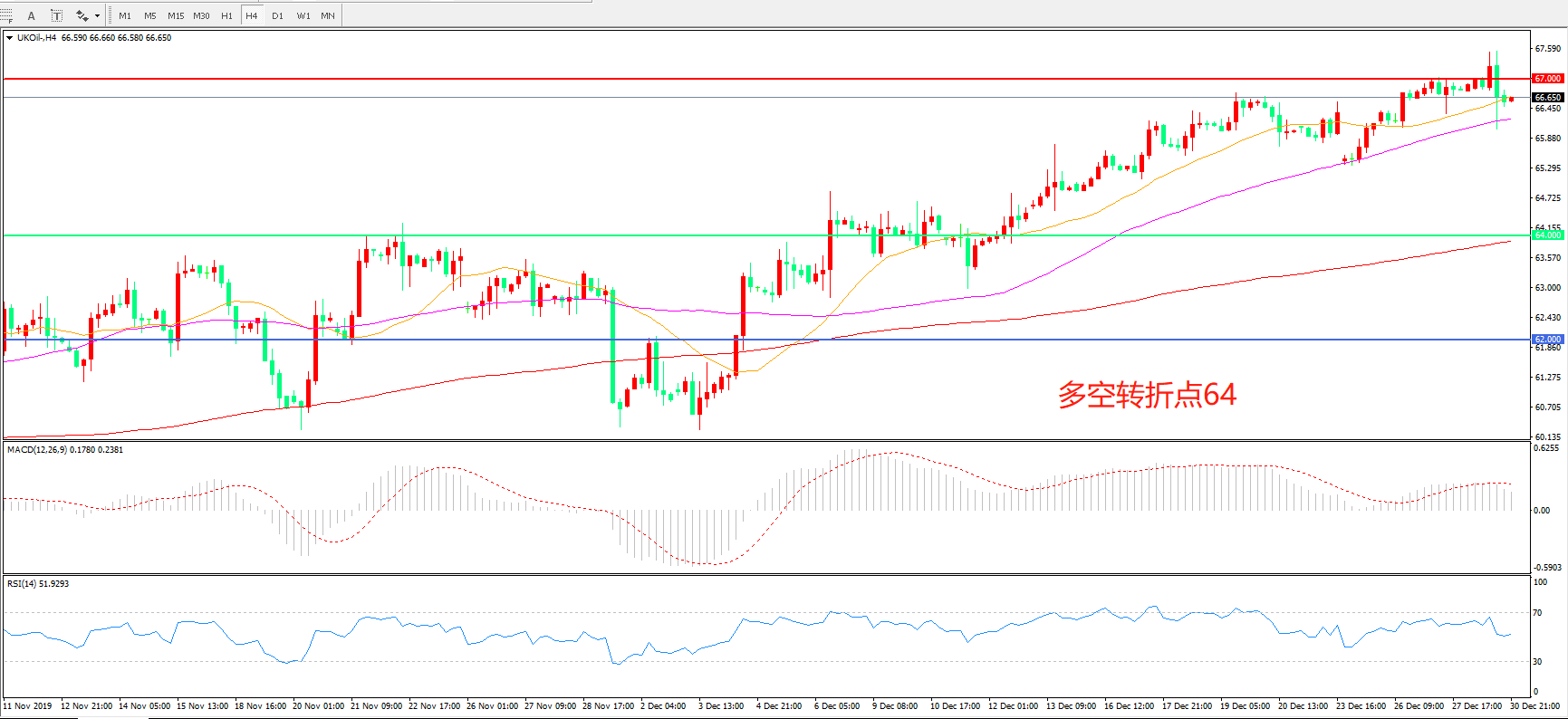Select the M30 timeframe button
Screen dimensions: 1568x719
tap(201, 15)
